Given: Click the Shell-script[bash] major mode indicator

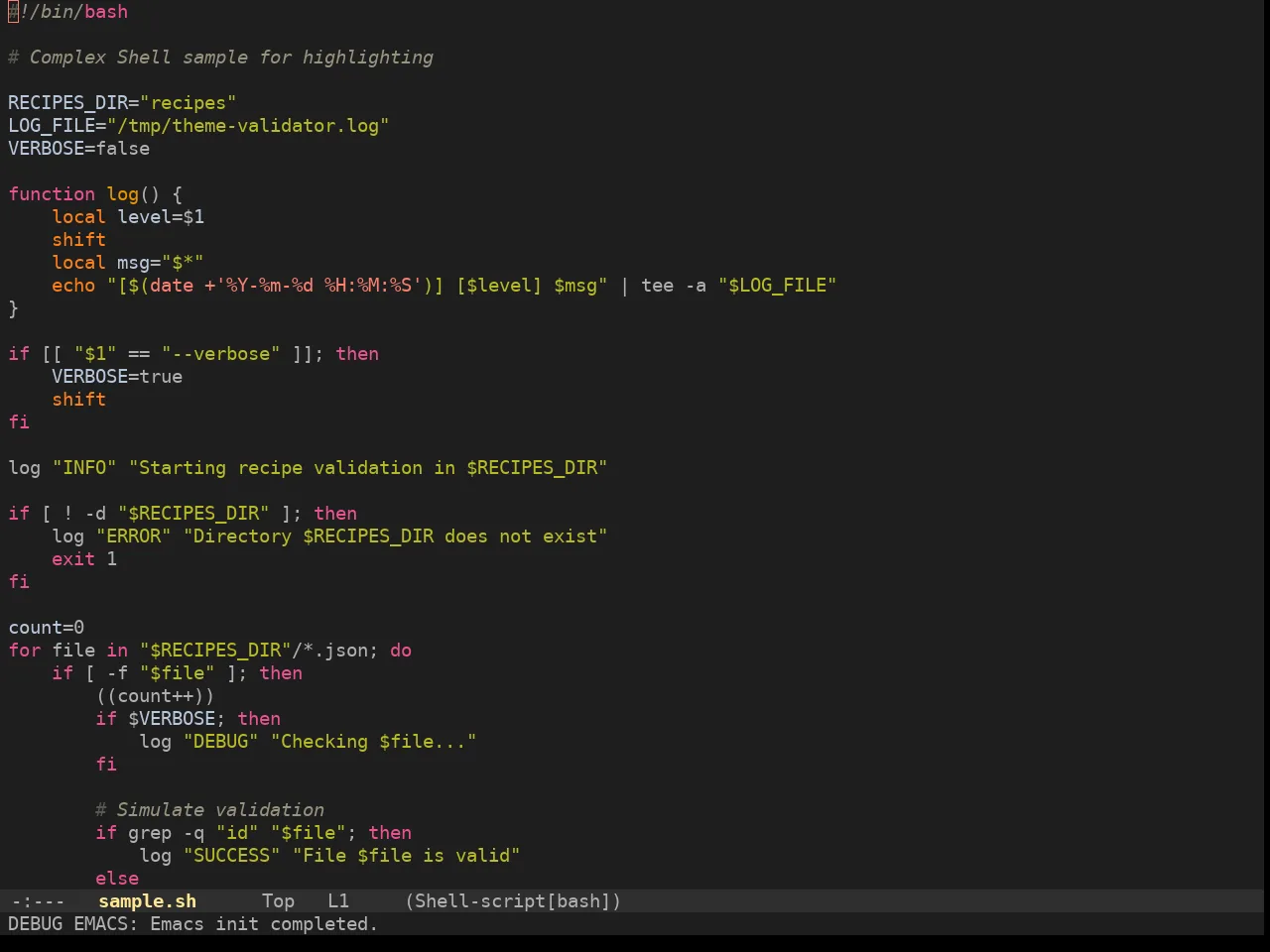Looking at the screenshot, I should click(513, 900).
